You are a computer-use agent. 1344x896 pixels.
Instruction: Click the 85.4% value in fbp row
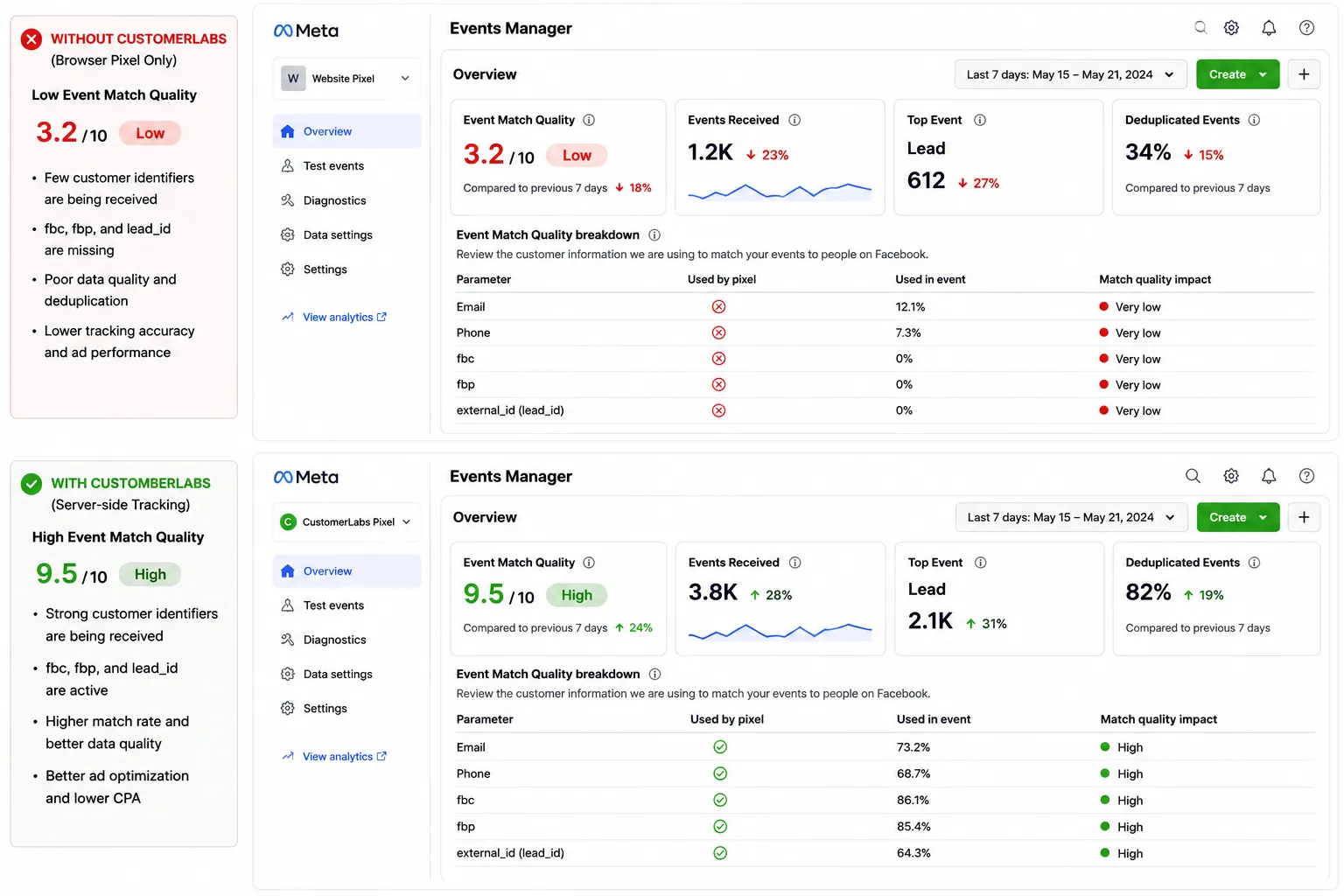913,827
